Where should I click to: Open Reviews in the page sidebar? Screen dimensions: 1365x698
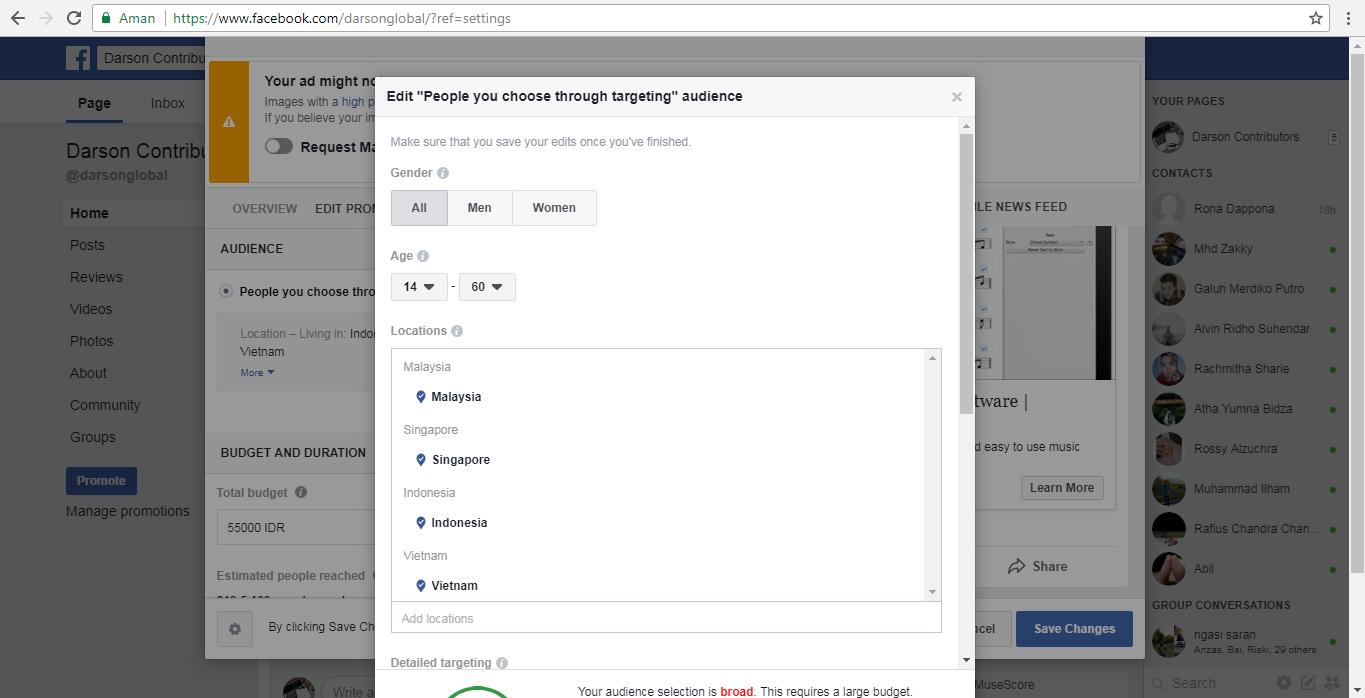(96, 277)
